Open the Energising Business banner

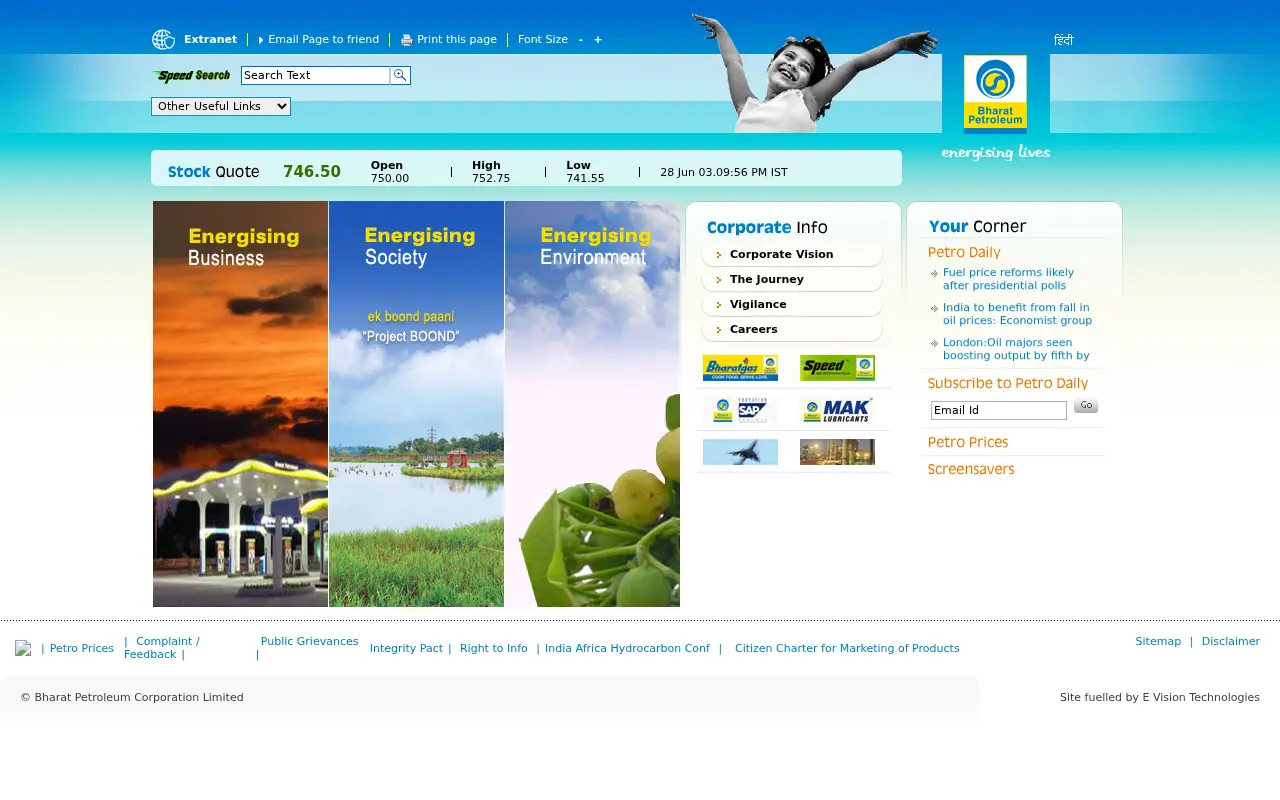click(x=240, y=404)
